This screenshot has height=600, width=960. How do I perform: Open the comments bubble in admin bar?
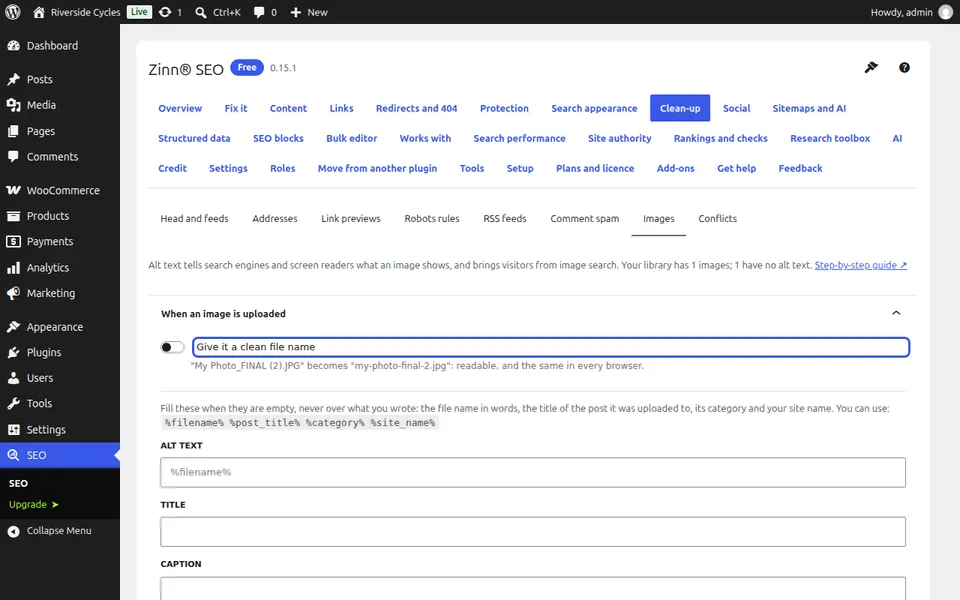tap(259, 12)
